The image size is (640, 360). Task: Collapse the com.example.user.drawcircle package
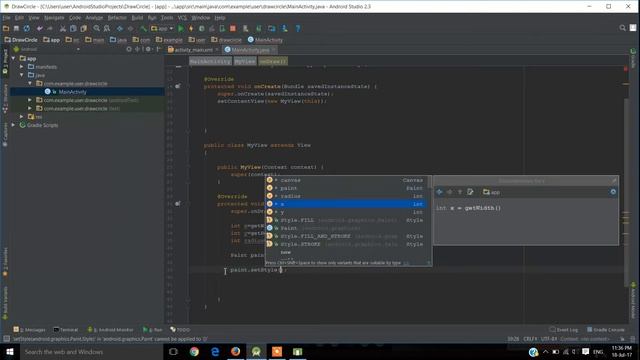[30, 83]
